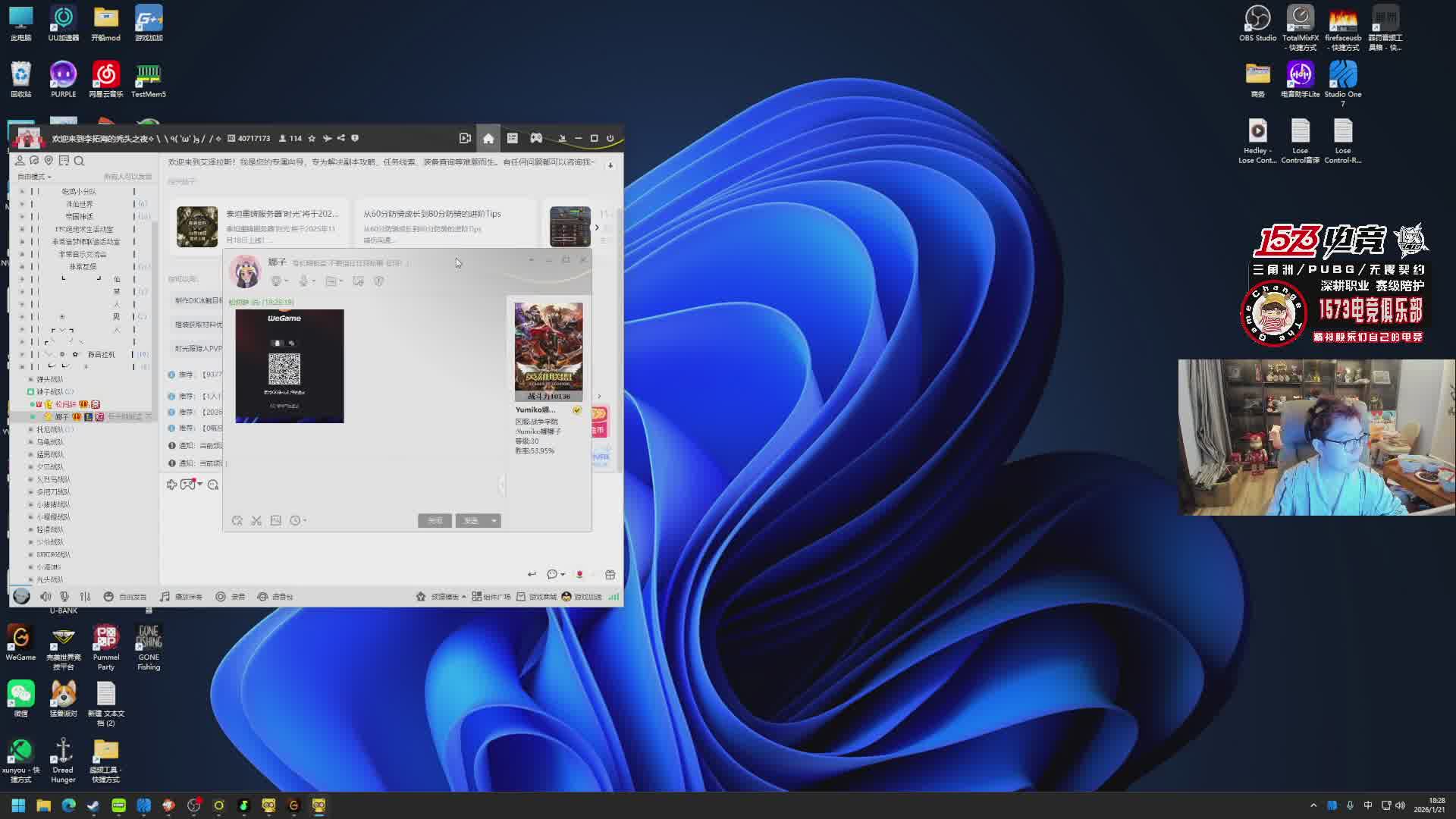Click the video live icon in header

[x=465, y=138]
